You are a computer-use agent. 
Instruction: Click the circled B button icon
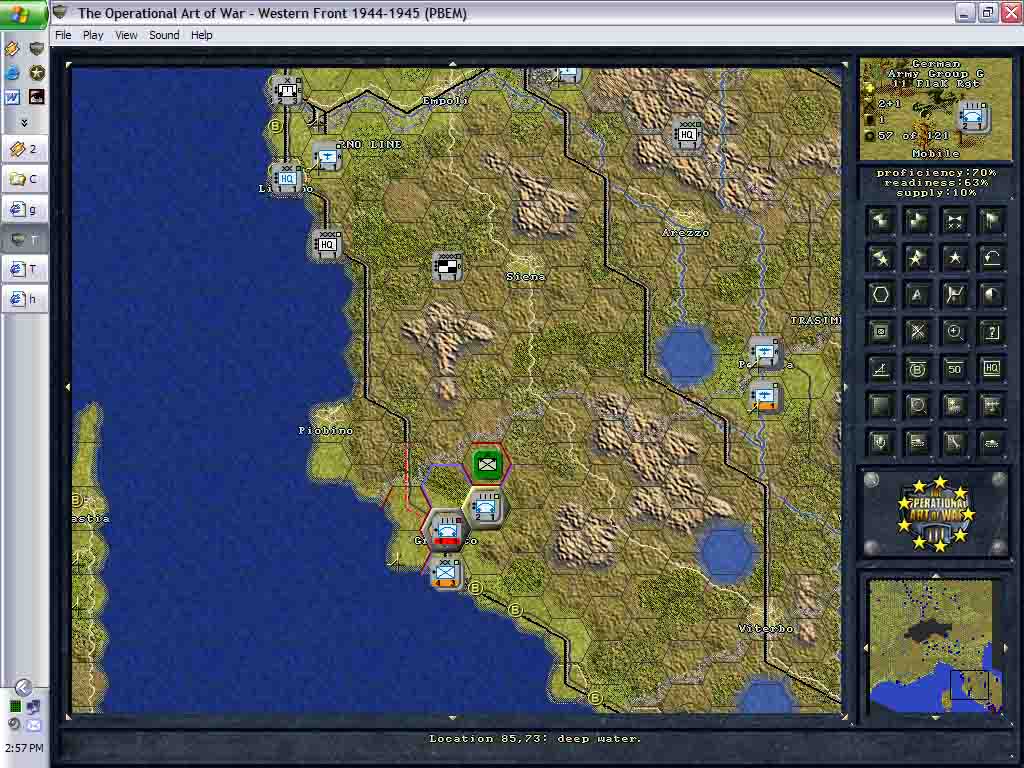point(917,369)
